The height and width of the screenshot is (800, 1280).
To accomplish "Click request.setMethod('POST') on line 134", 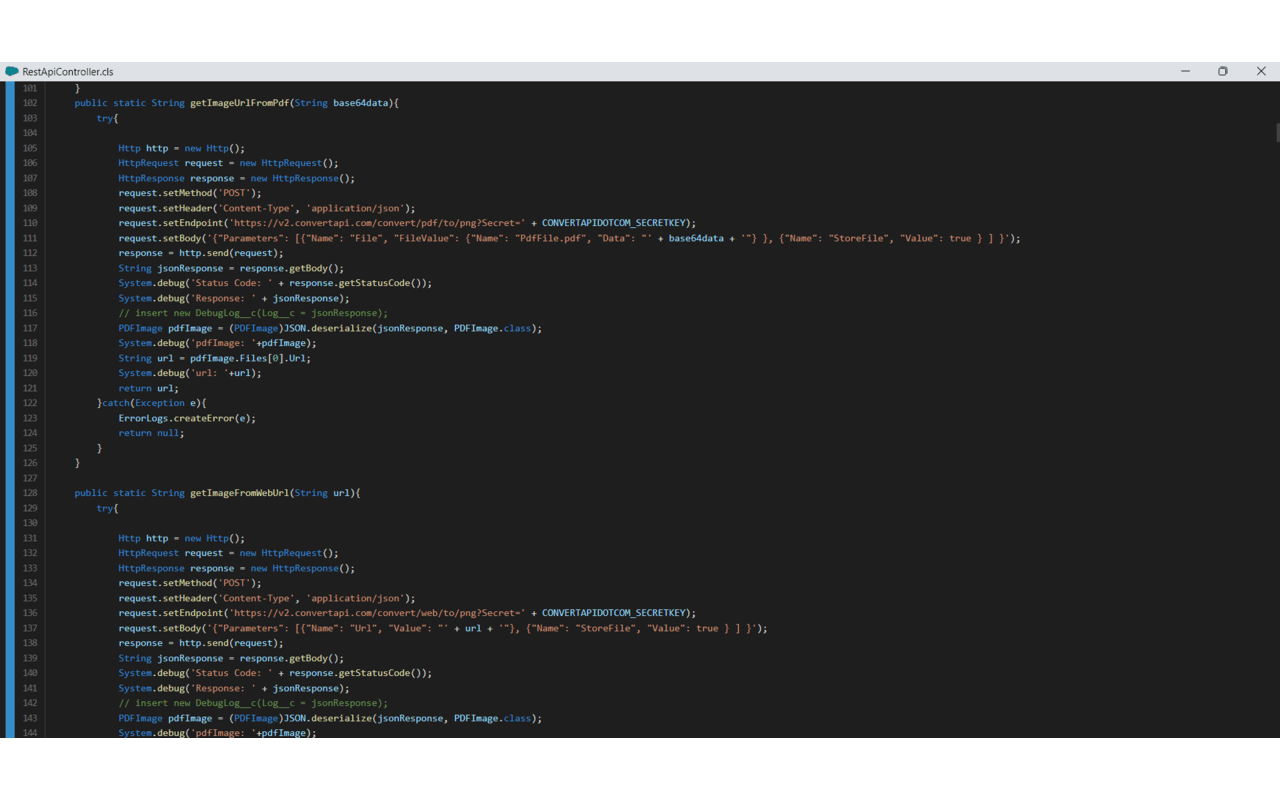I will coord(189,583).
